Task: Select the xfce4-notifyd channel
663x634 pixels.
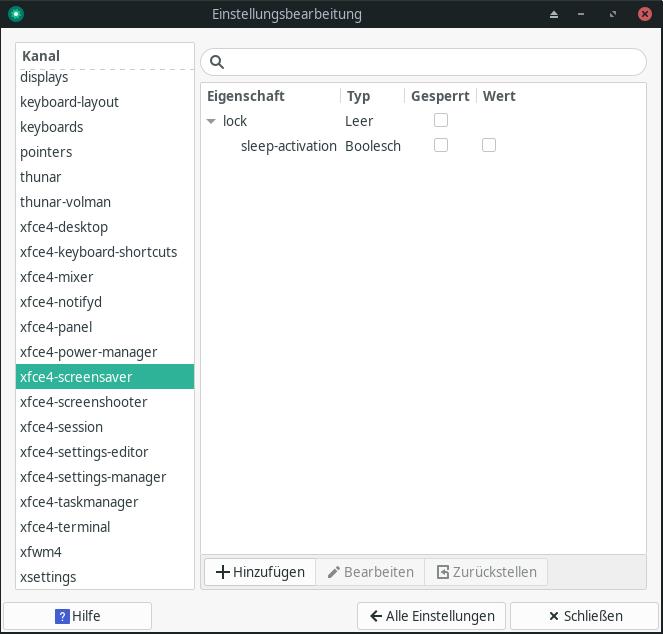Action: coord(105,302)
